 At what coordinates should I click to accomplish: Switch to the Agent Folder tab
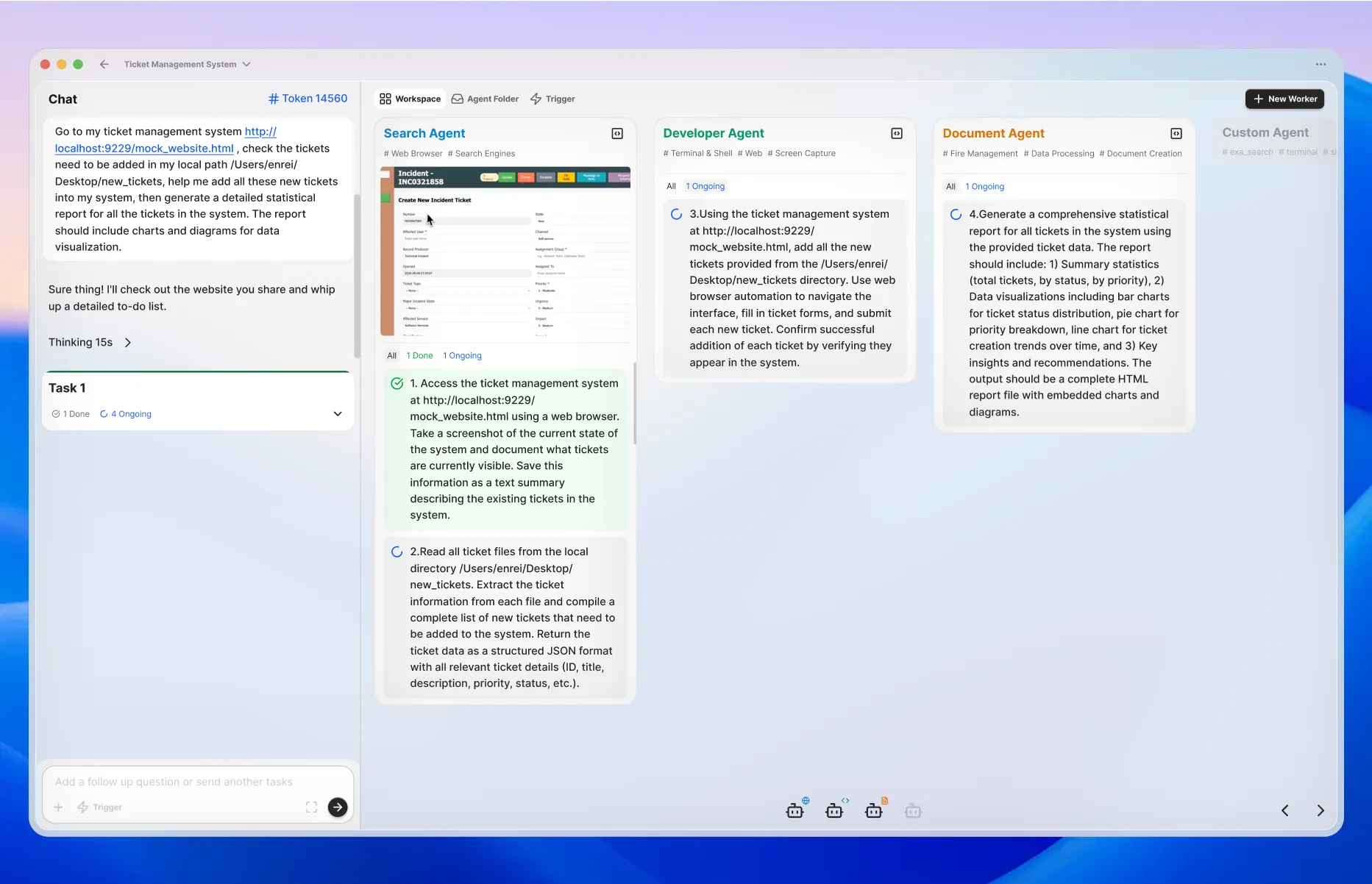pyautogui.click(x=485, y=99)
